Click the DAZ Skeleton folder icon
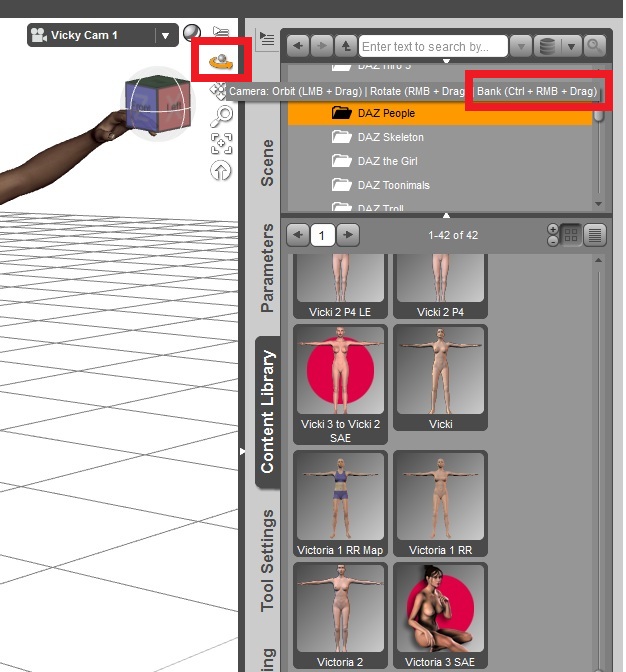The width and height of the screenshot is (626, 672). click(341, 137)
